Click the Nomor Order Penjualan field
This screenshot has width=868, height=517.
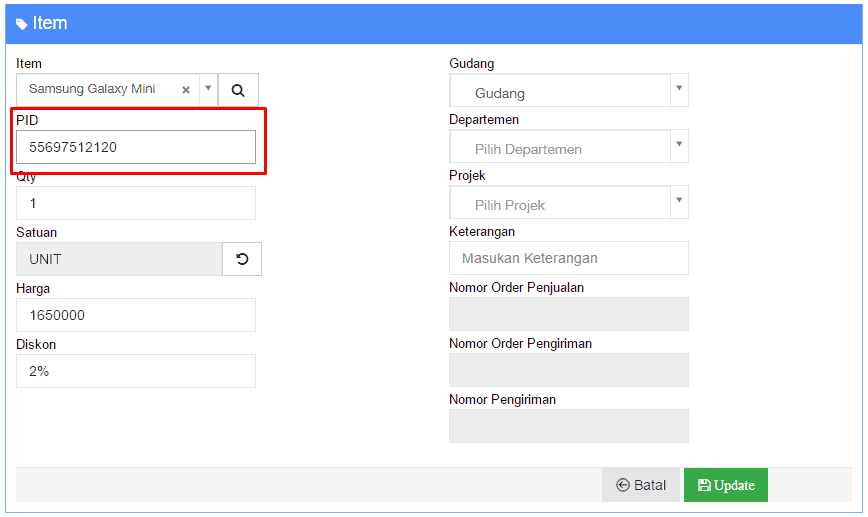pos(569,314)
